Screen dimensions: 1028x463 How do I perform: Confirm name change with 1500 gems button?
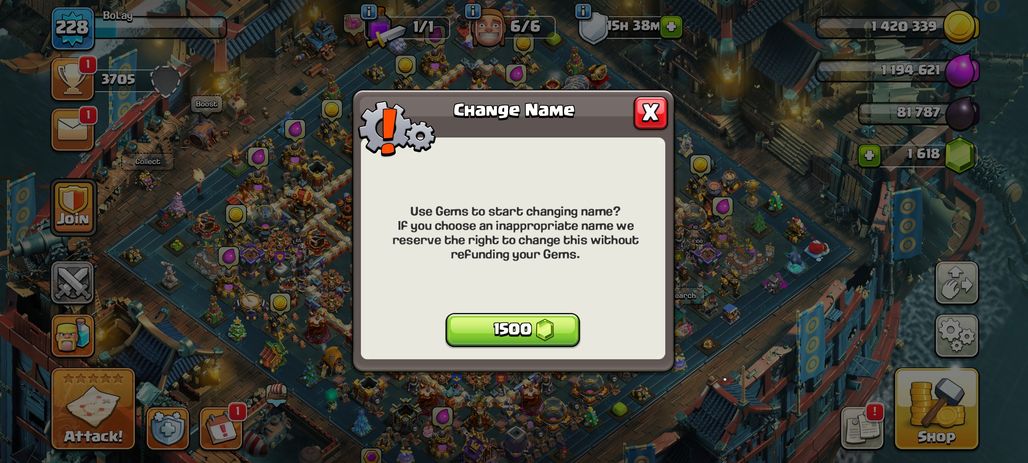pyautogui.click(x=513, y=329)
